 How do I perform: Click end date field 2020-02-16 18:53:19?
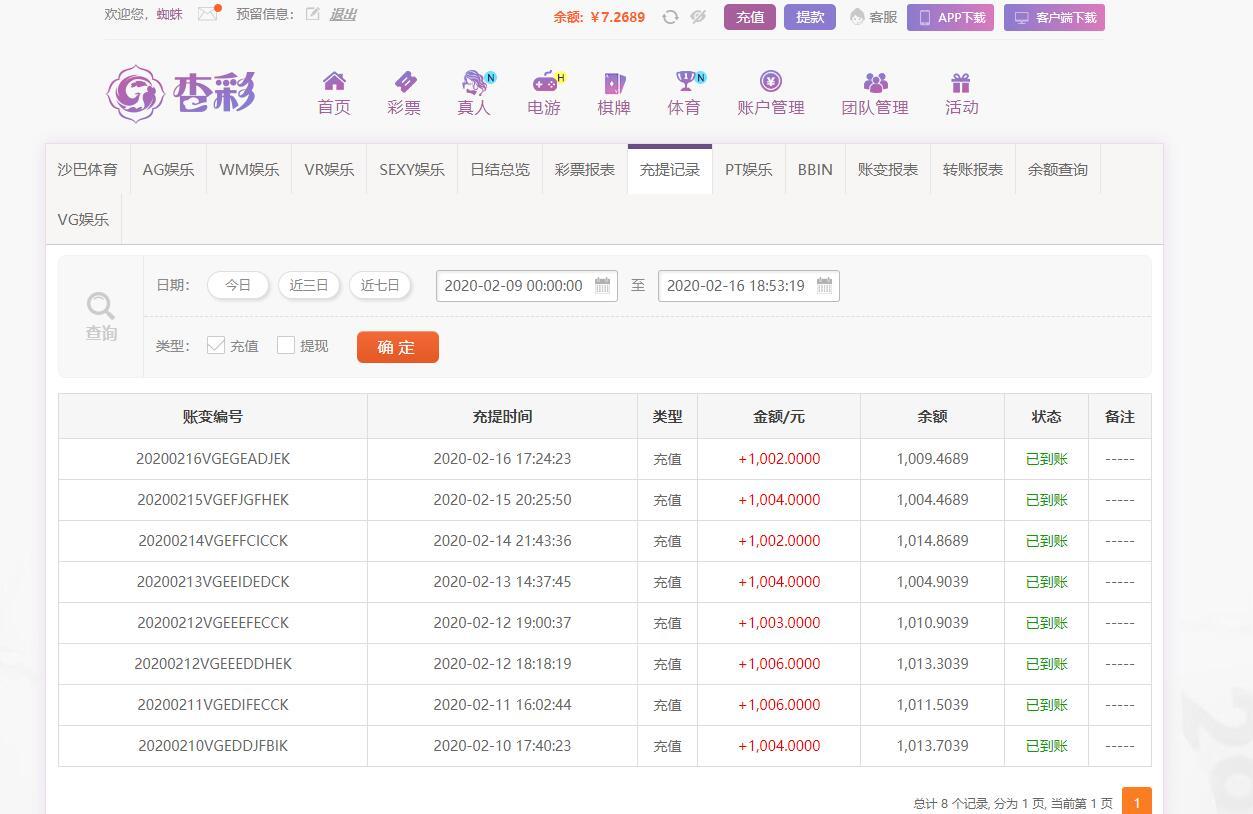[749, 286]
